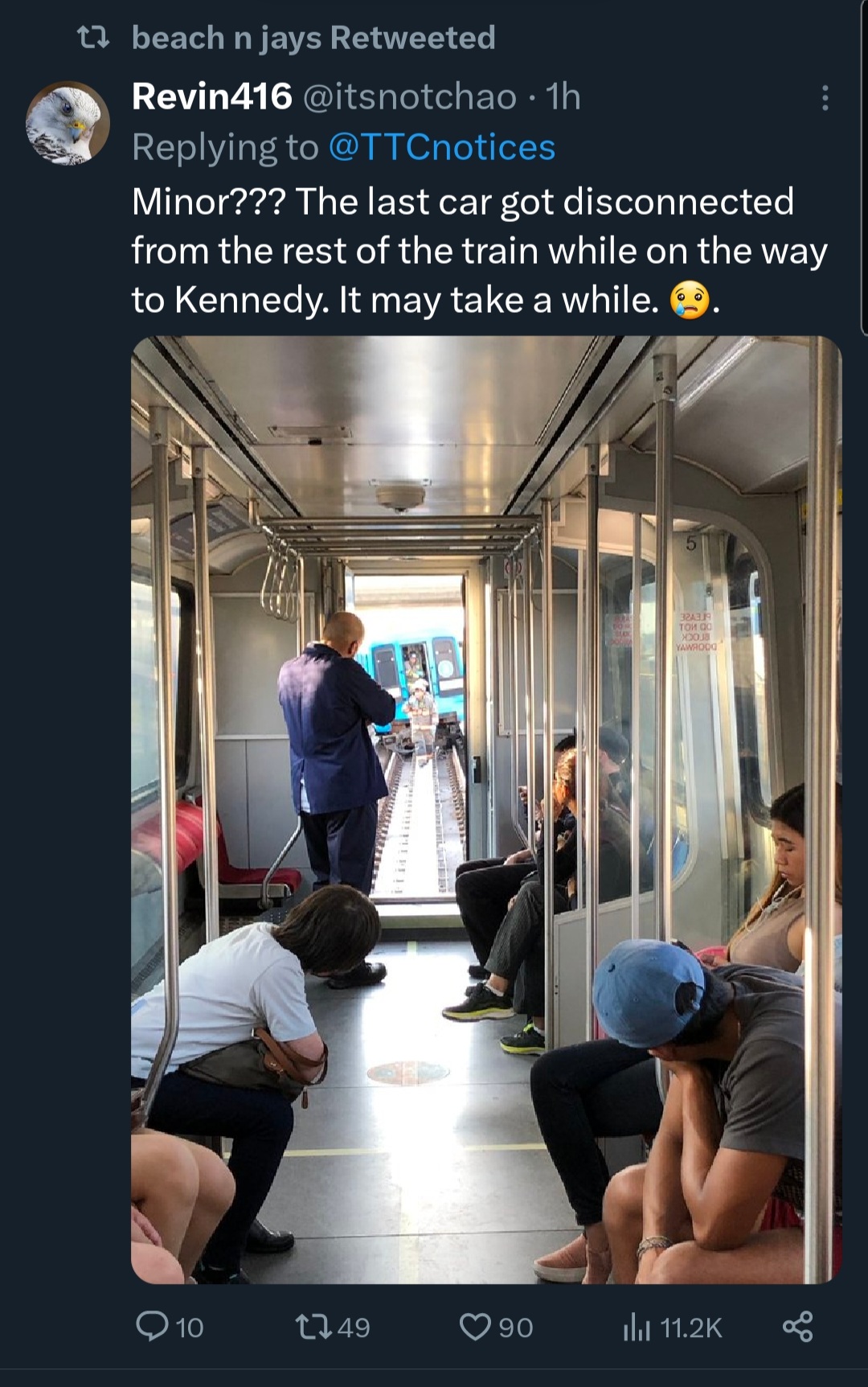Enlarge the subway car photo

486,808
